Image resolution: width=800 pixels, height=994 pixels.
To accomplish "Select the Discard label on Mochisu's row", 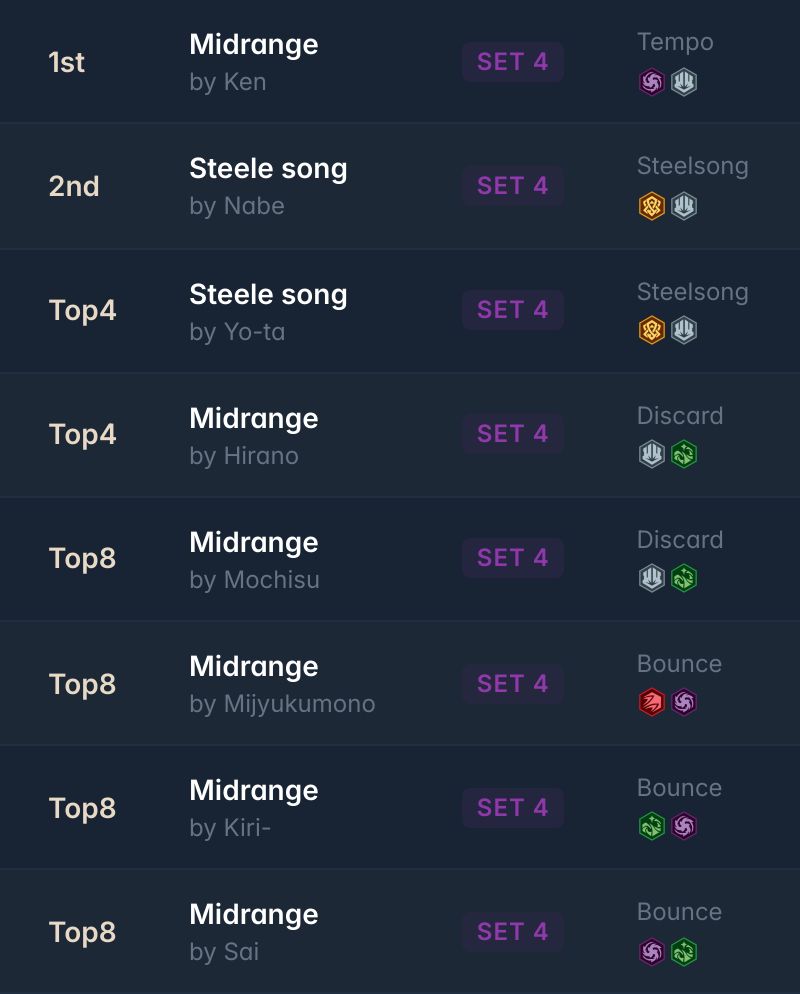I will tap(680, 539).
